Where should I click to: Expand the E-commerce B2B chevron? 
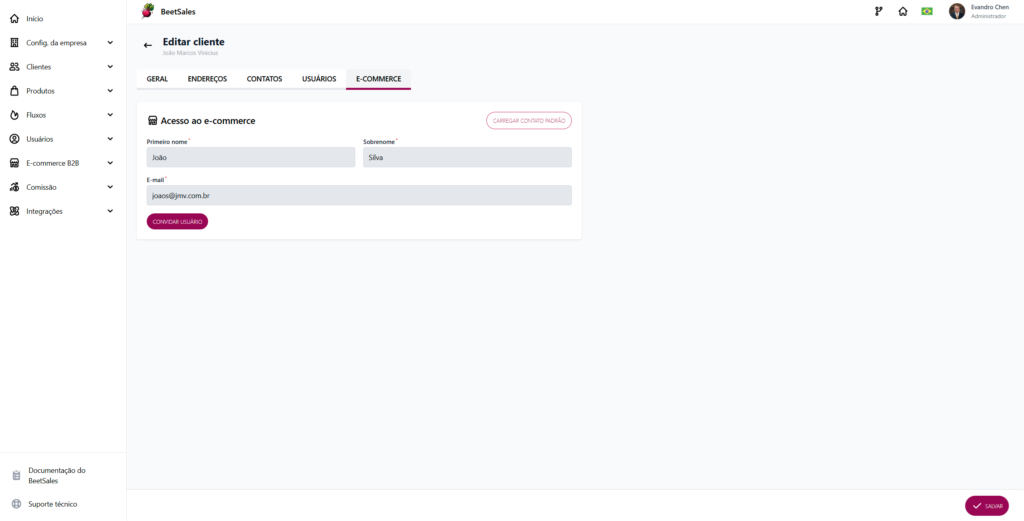pyautogui.click(x=110, y=163)
